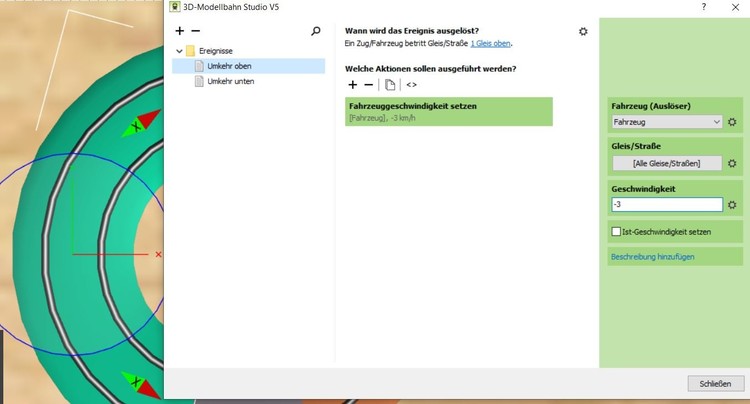The width and height of the screenshot is (750, 404).
Task: Click 'Beschreibung hinzufügen' link
Action: [x=652, y=257]
